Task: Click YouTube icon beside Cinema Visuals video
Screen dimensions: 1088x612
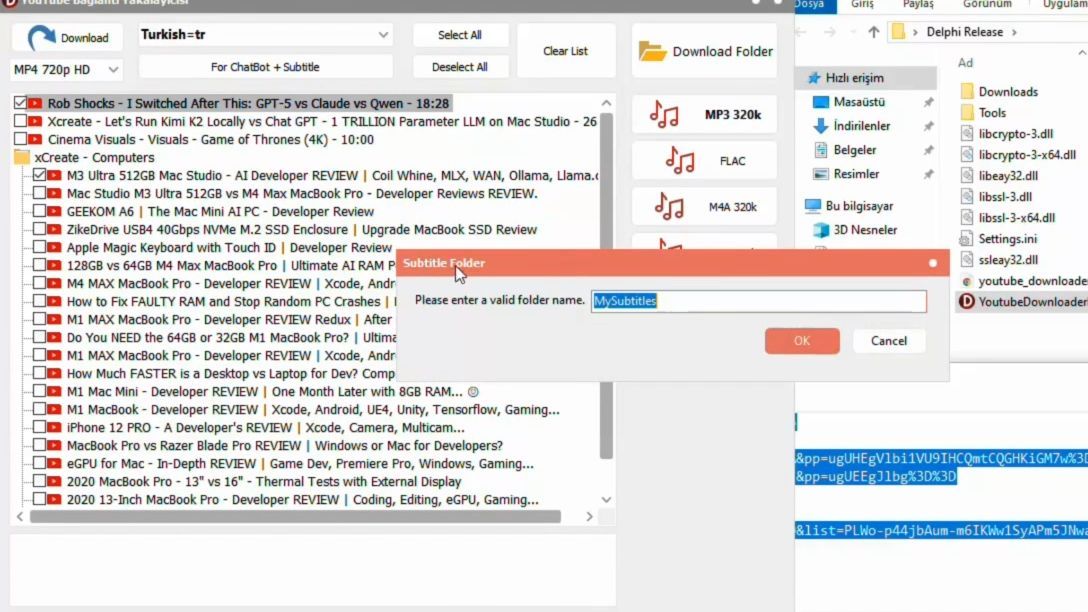Action: (x=35, y=139)
